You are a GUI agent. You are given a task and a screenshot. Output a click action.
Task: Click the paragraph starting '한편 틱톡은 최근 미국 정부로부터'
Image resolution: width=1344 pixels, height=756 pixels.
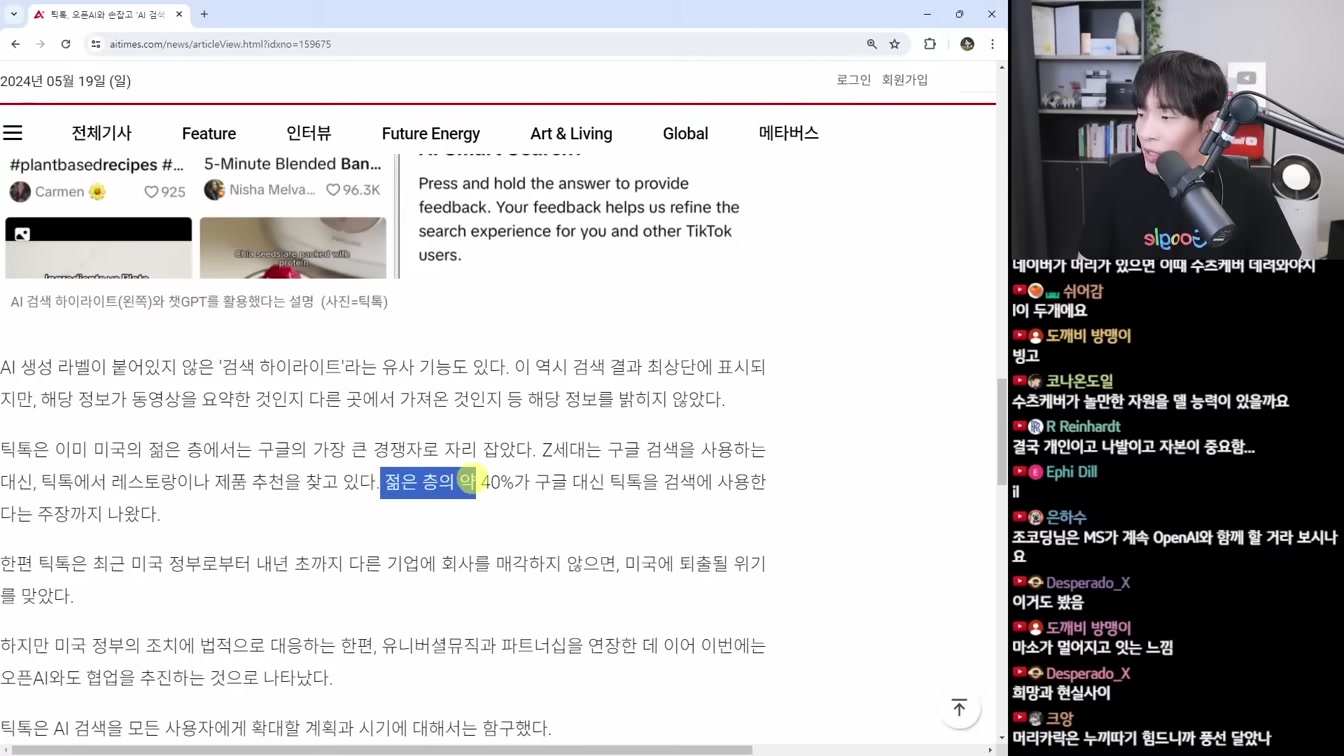tap(383, 580)
